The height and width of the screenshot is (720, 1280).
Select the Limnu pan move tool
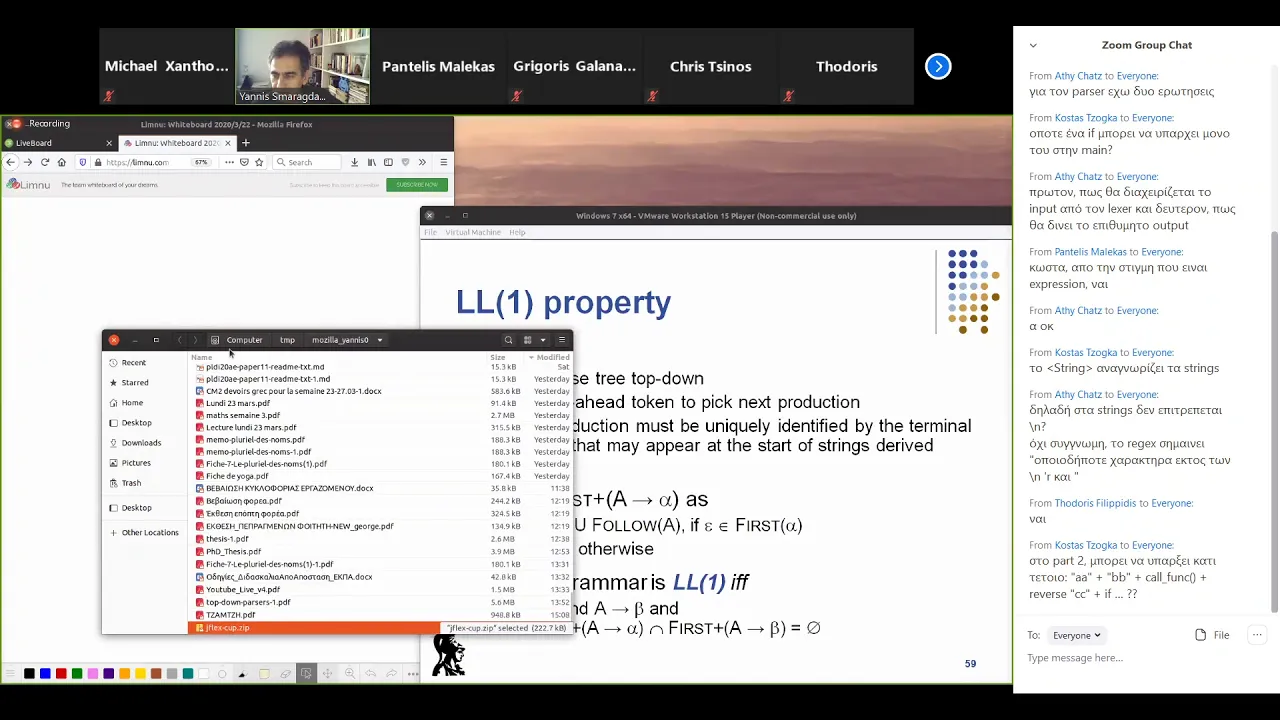click(x=327, y=674)
